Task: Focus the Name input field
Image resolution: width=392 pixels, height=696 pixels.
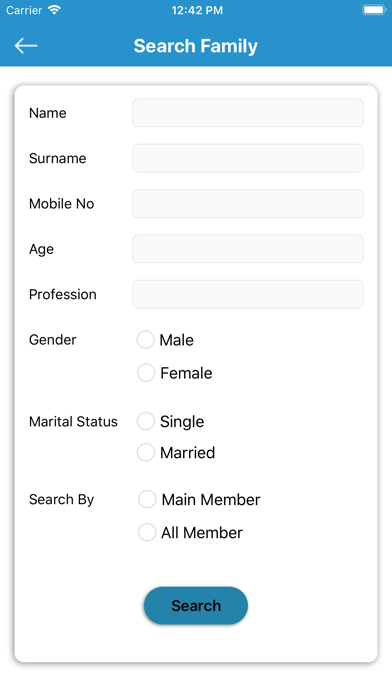Action: point(248,113)
